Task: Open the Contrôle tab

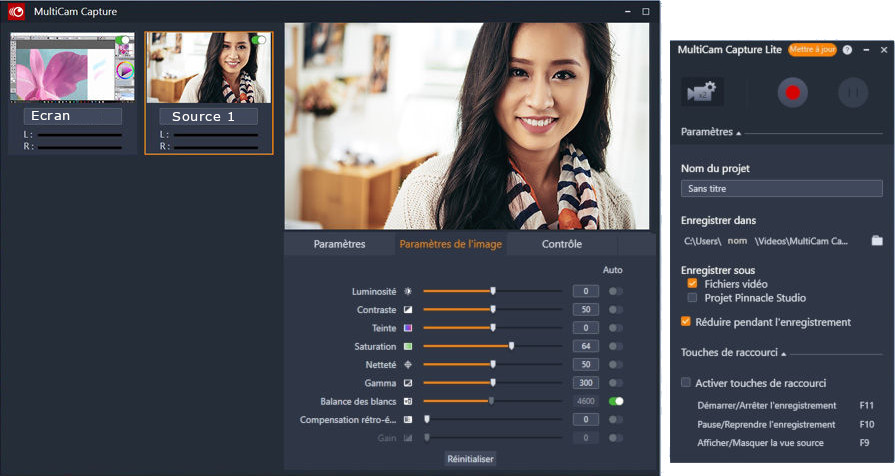Action: (x=562, y=244)
